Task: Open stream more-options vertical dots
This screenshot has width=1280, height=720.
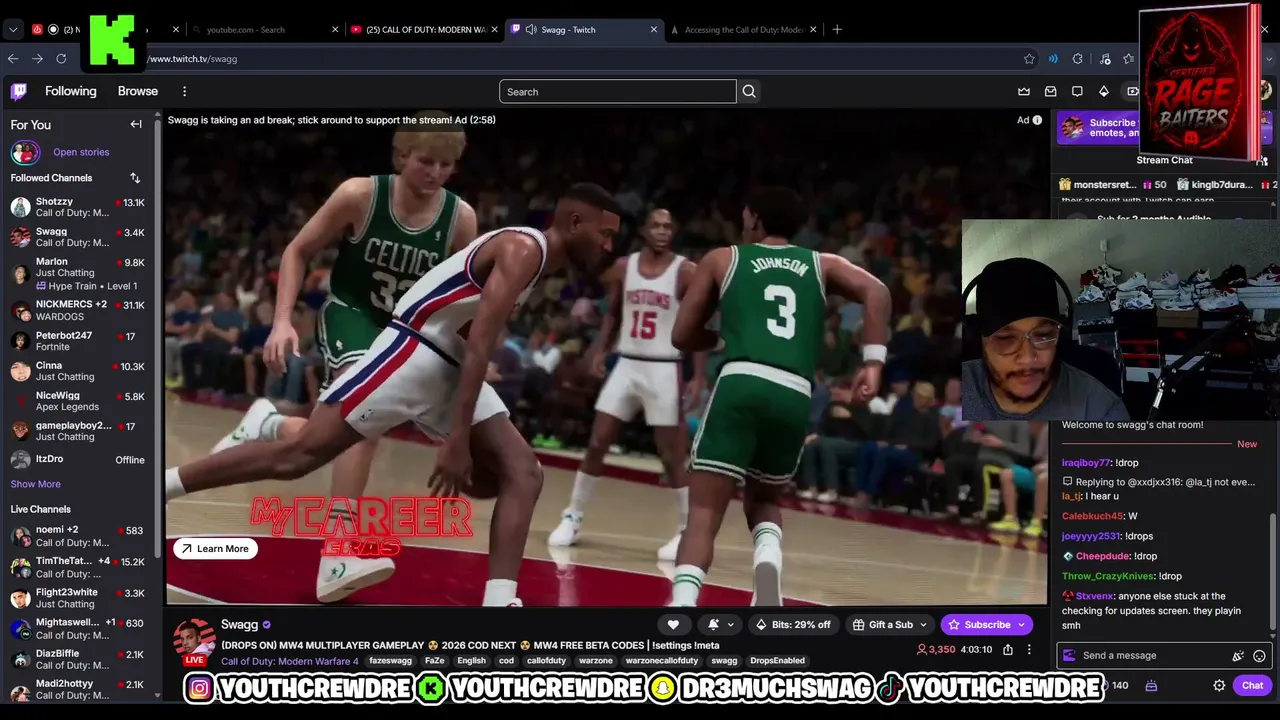Action: click(1029, 650)
